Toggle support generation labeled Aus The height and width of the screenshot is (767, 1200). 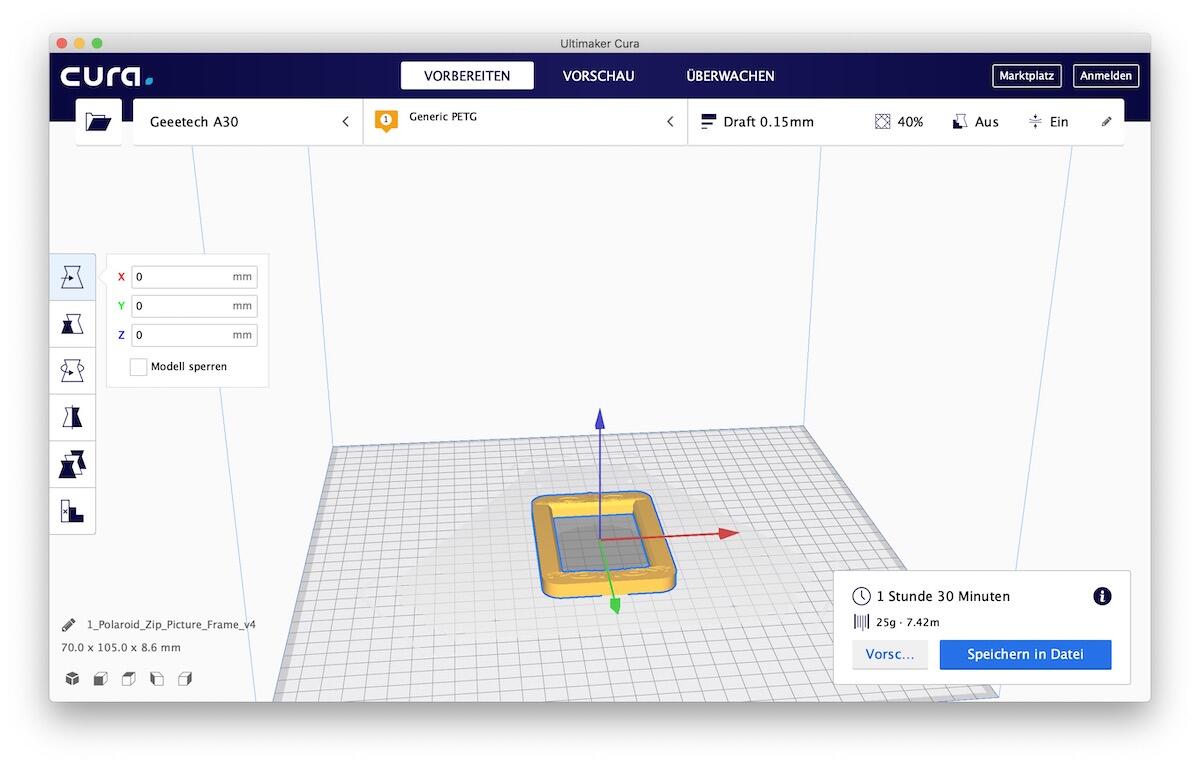(x=975, y=121)
